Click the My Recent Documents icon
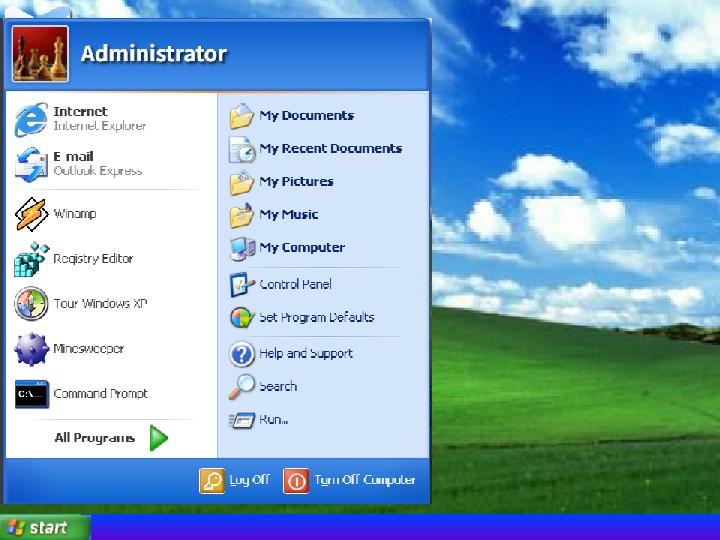 (242, 149)
